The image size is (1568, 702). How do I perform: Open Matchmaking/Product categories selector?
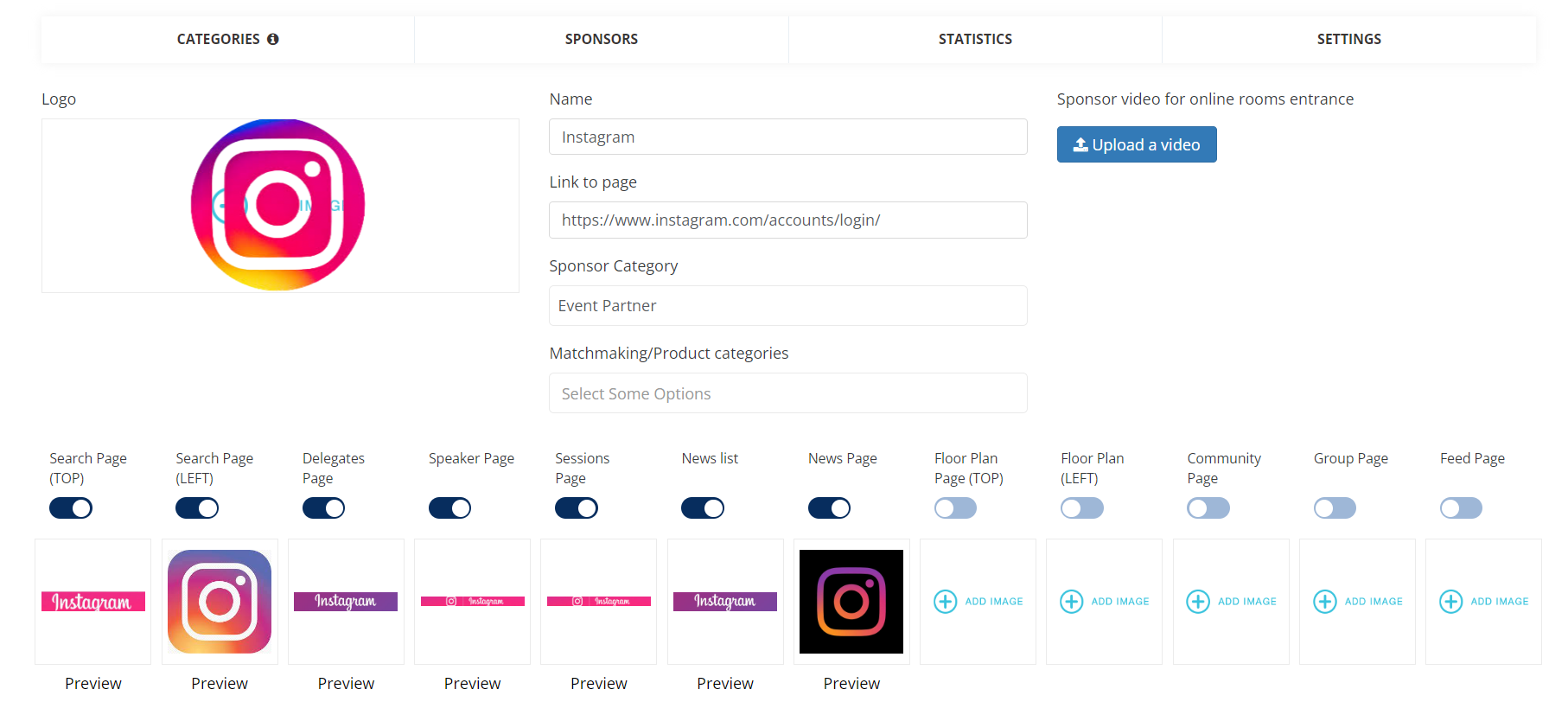(x=788, y=393)
